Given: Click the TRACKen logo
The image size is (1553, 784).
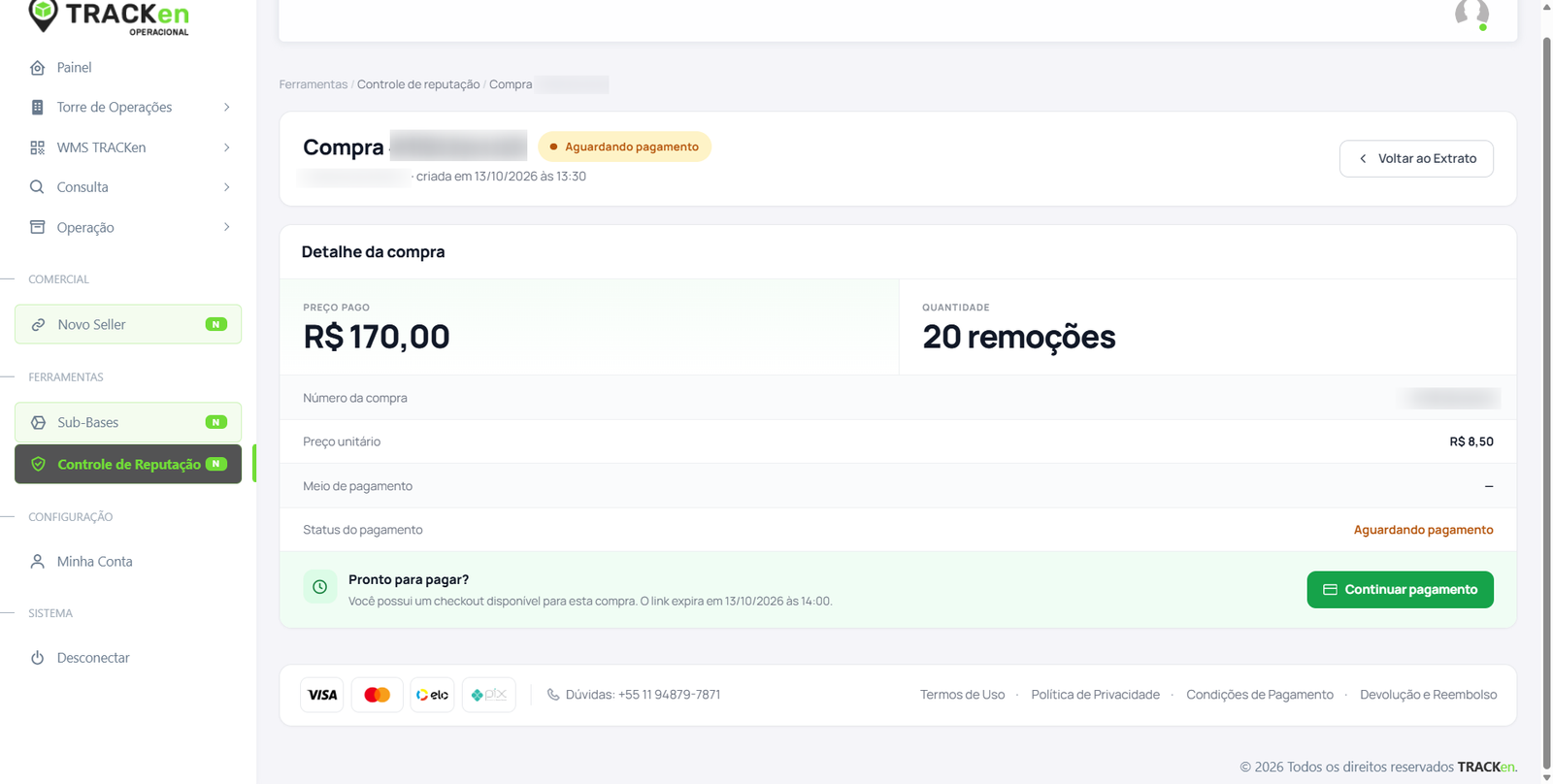Looking at the screenshot, I should point(109,16).
